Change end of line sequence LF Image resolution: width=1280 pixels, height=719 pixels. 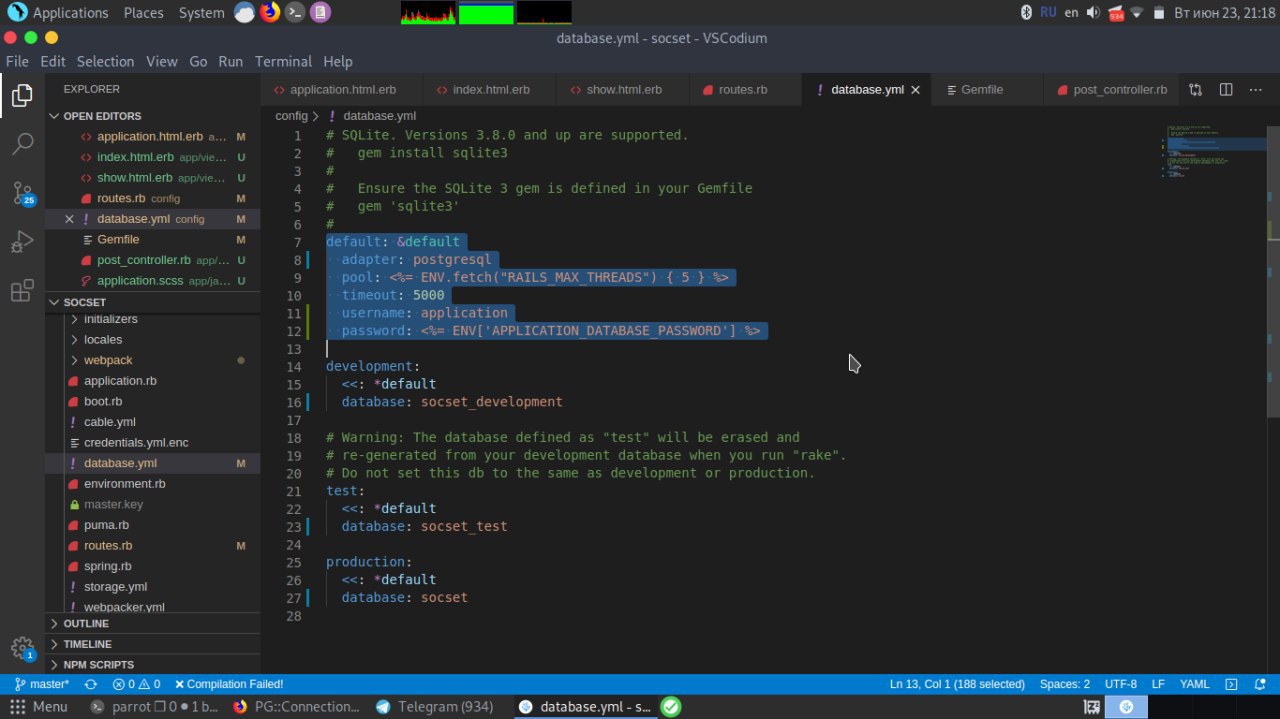tap(1158, 684)
